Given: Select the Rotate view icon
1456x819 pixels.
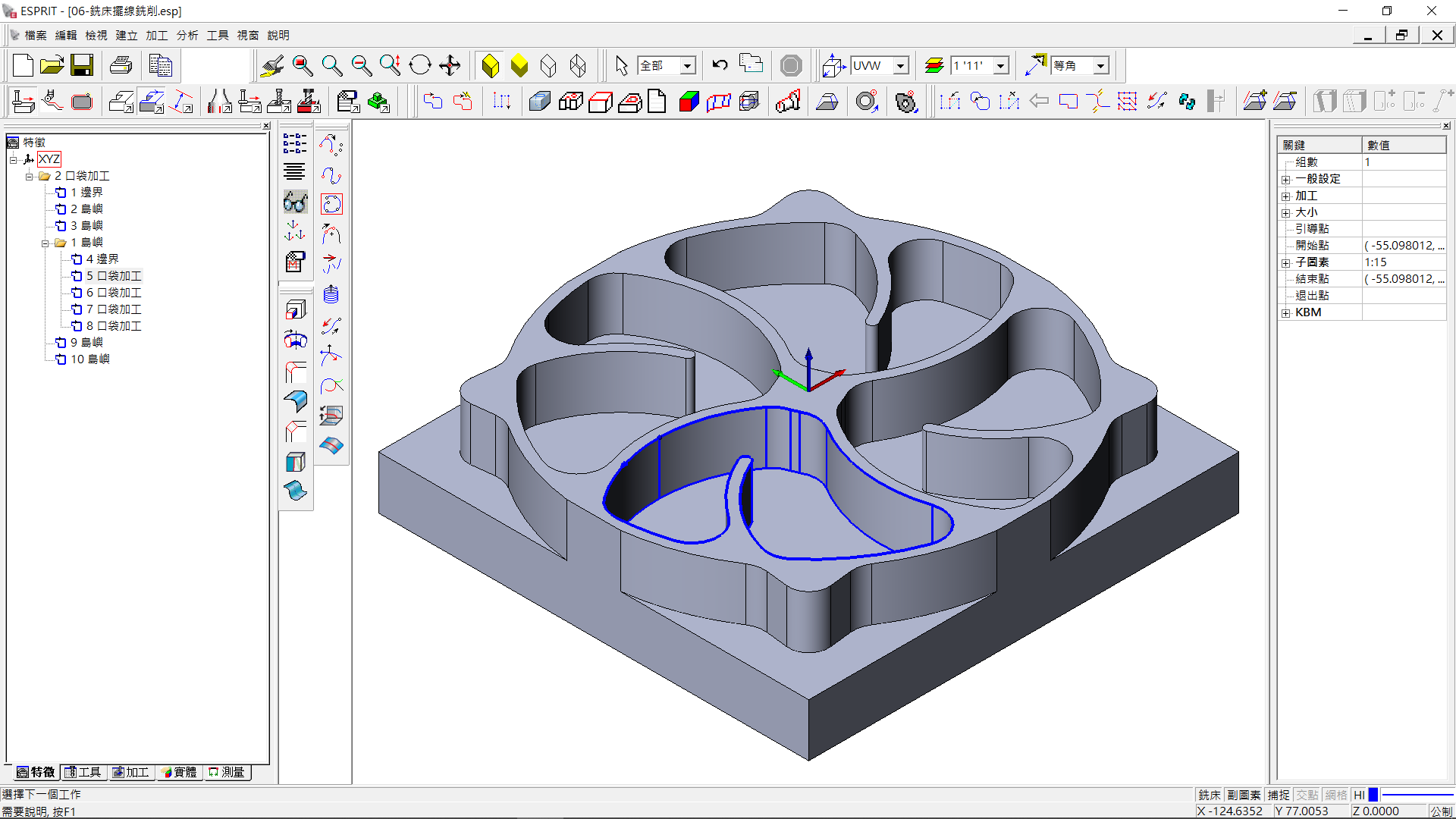Looking at the screenshot, I should [419, 66].
